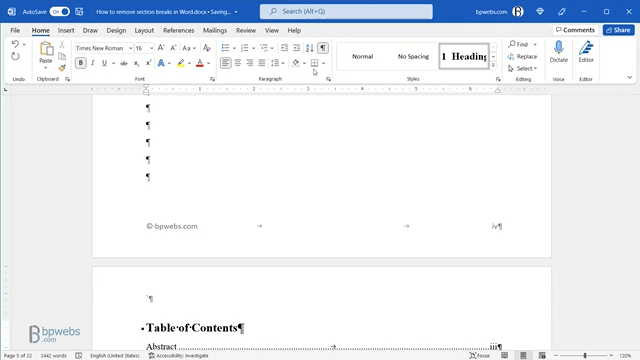Click the Multilevel list icon
This screenshot has height=360, width=640.
coord(264,48)
